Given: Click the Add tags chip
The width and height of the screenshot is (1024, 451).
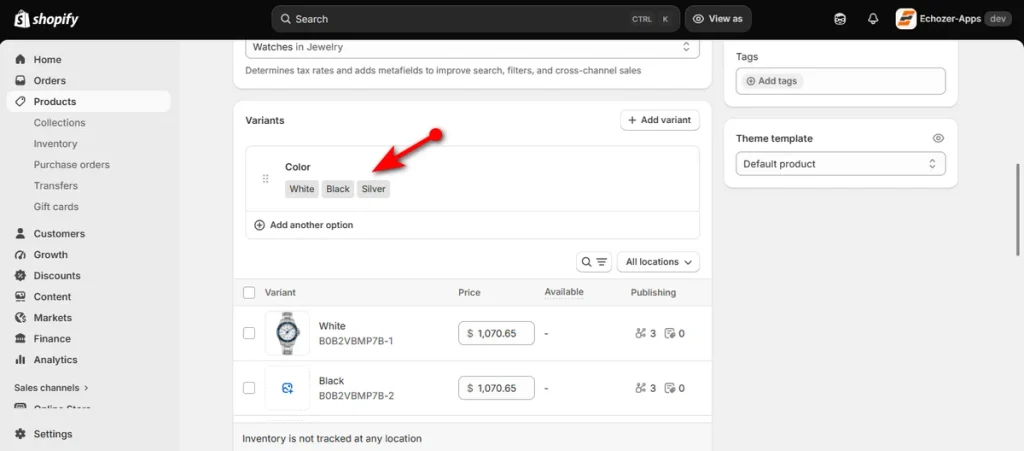Looking at the screenshot, I should [x=772, y=81].
